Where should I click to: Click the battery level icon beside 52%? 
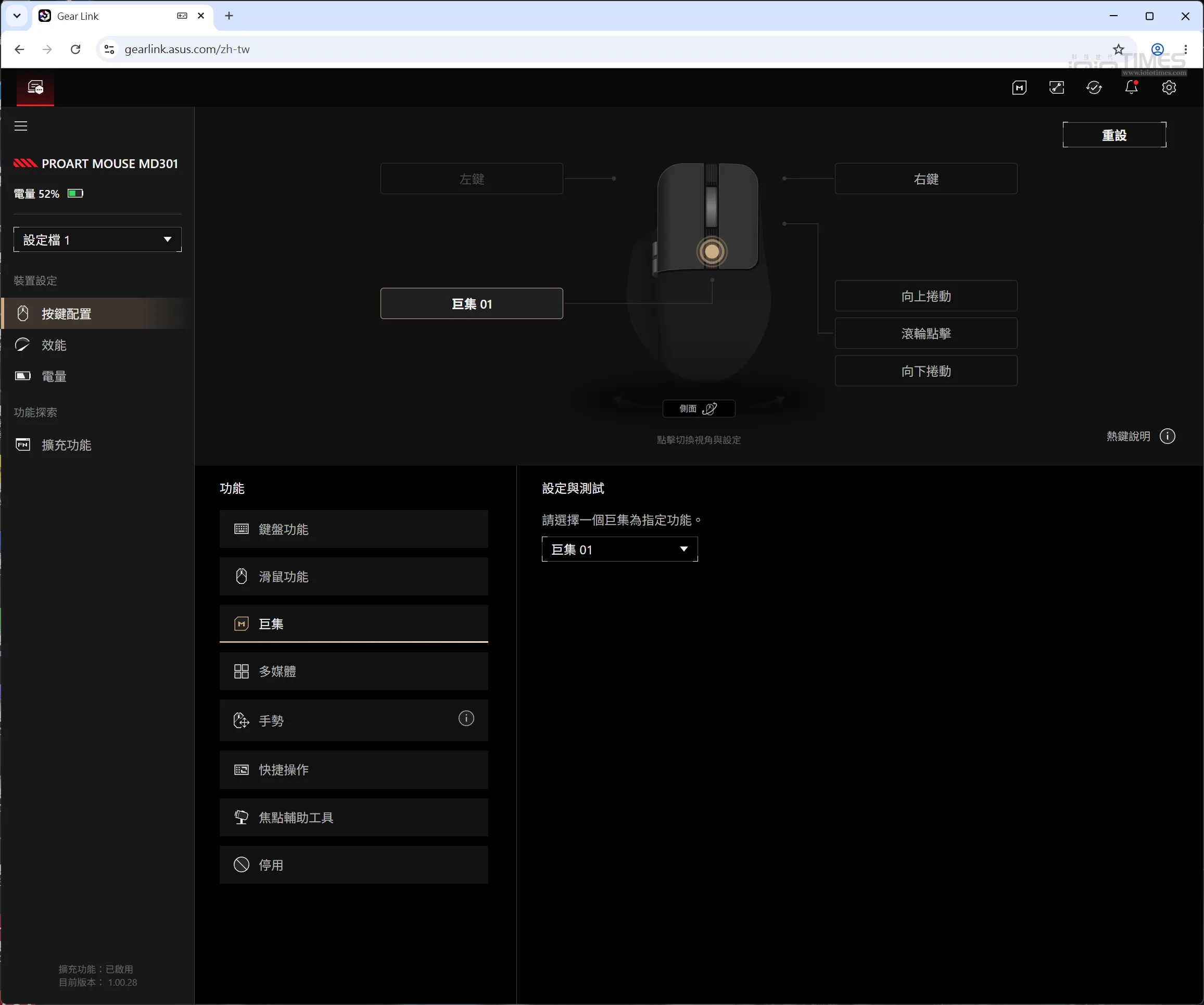coord(75,194)
